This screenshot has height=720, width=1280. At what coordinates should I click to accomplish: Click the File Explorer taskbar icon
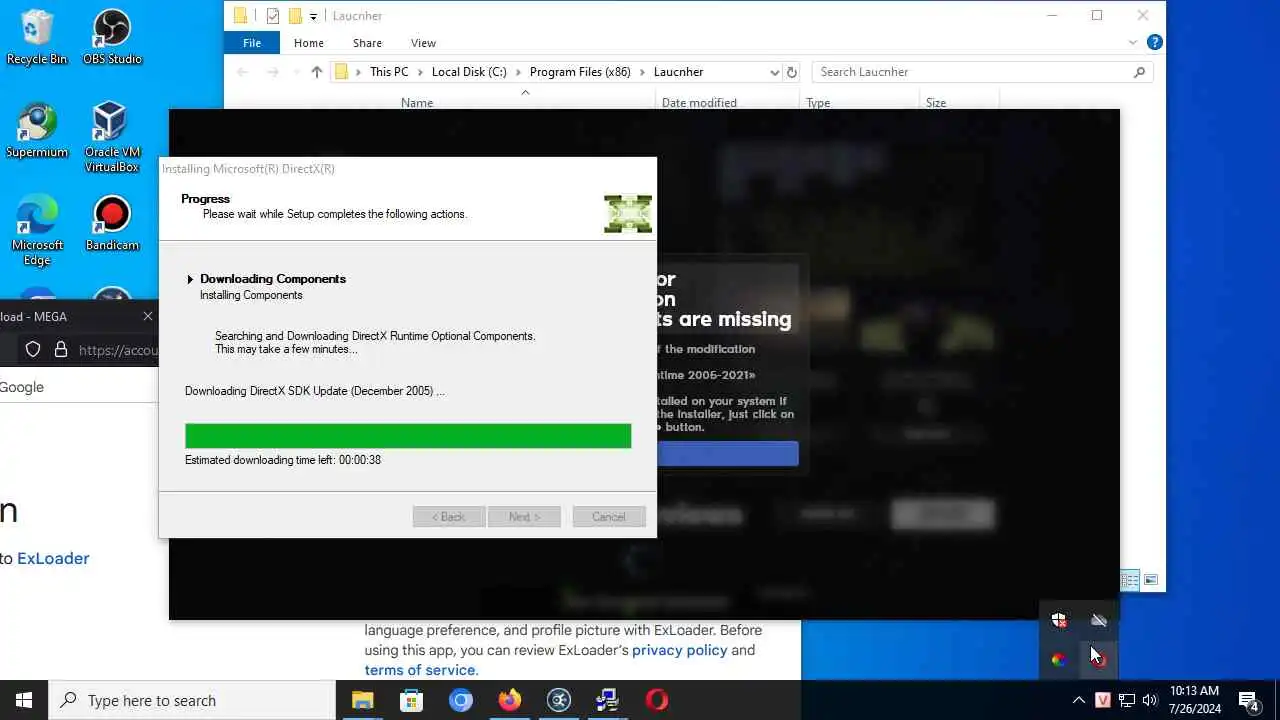[x=362, y=700]
